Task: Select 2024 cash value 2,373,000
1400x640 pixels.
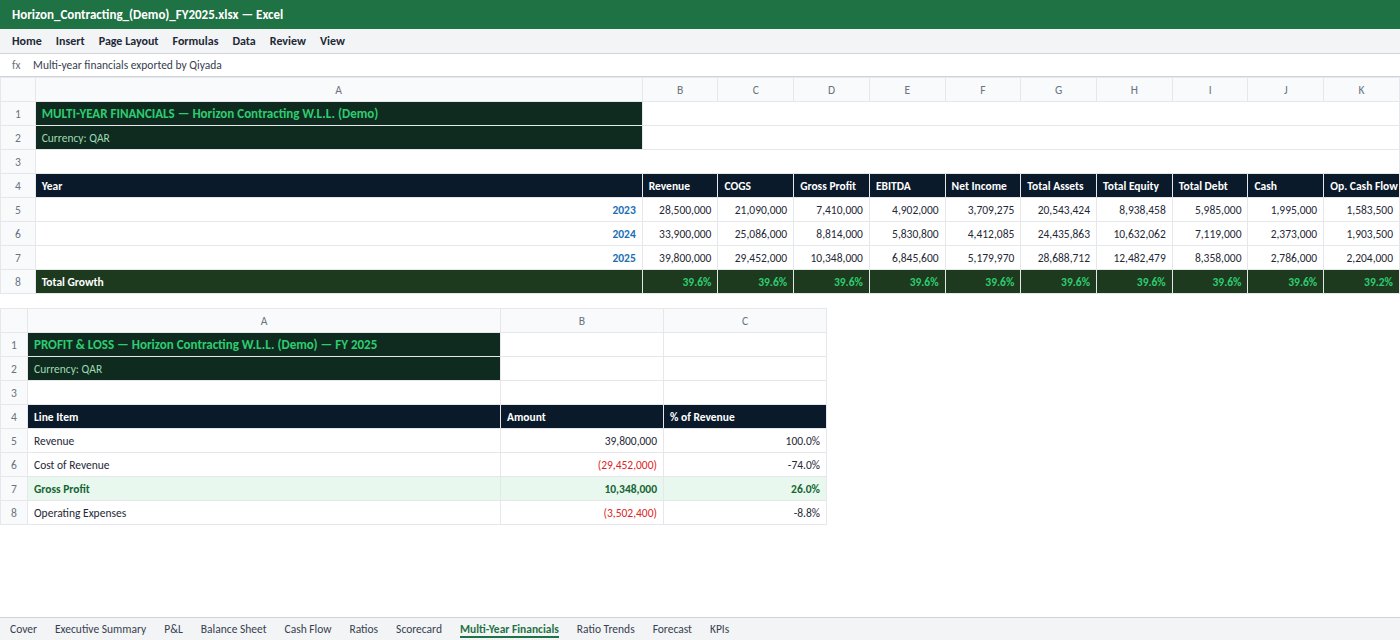Action: point(1286,234)
